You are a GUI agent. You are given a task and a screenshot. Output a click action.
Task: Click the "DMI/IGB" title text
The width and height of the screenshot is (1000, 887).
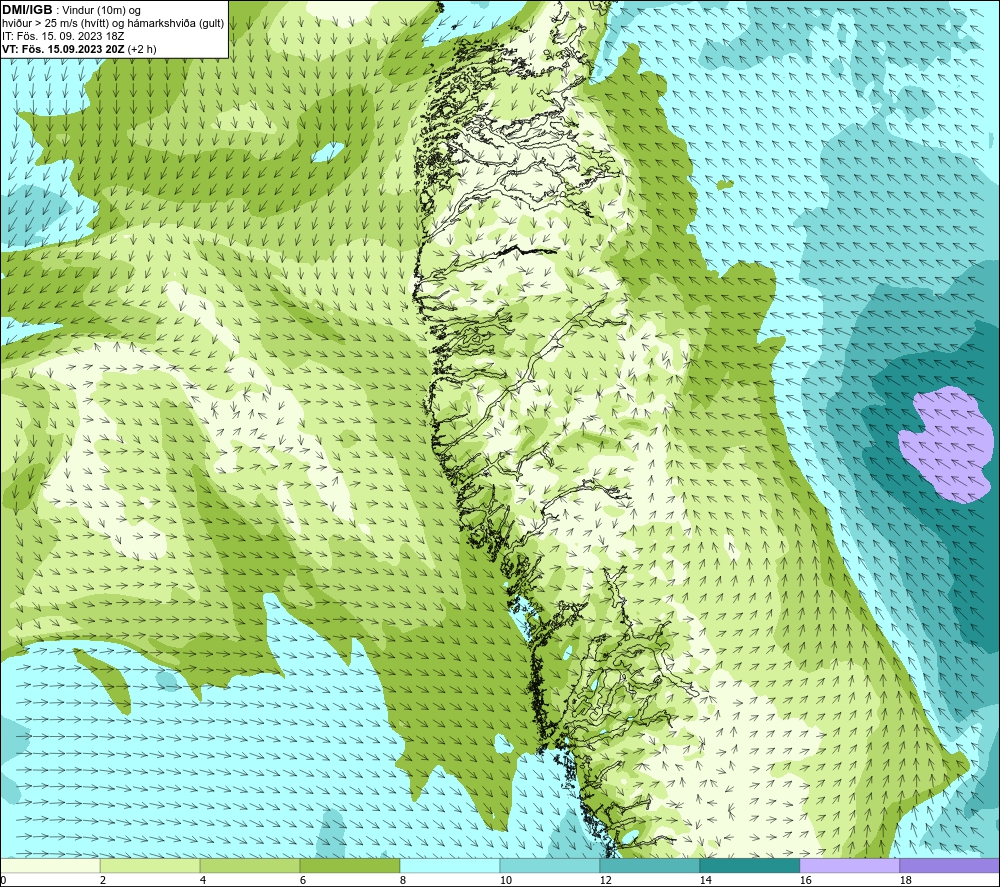[27, 10]
